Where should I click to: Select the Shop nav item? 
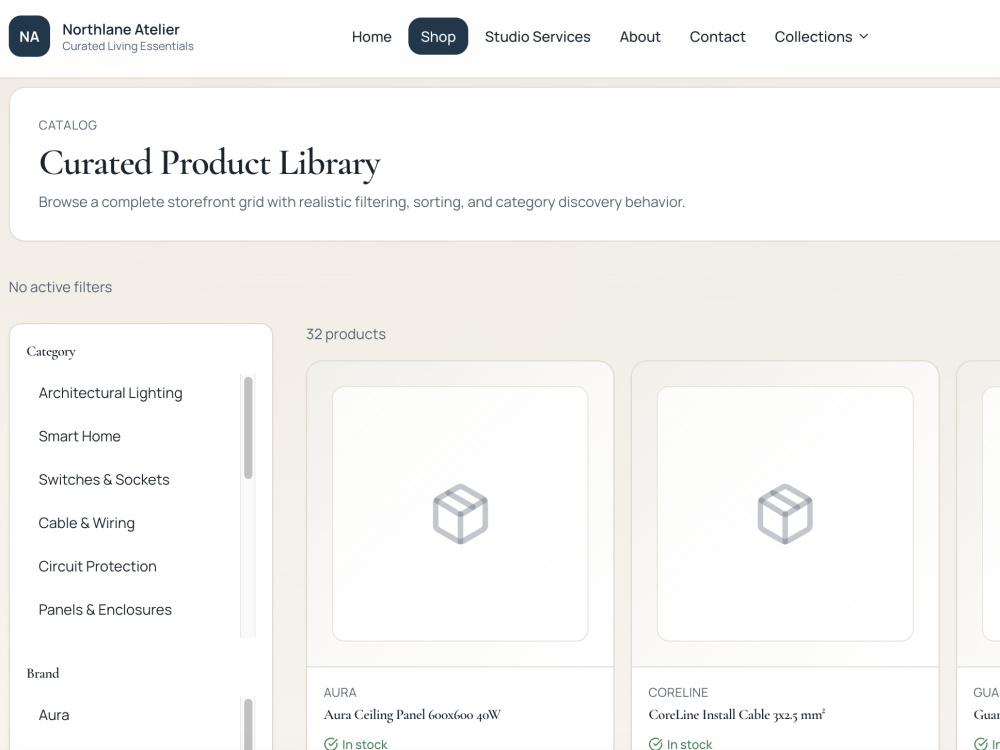point(438,36)
